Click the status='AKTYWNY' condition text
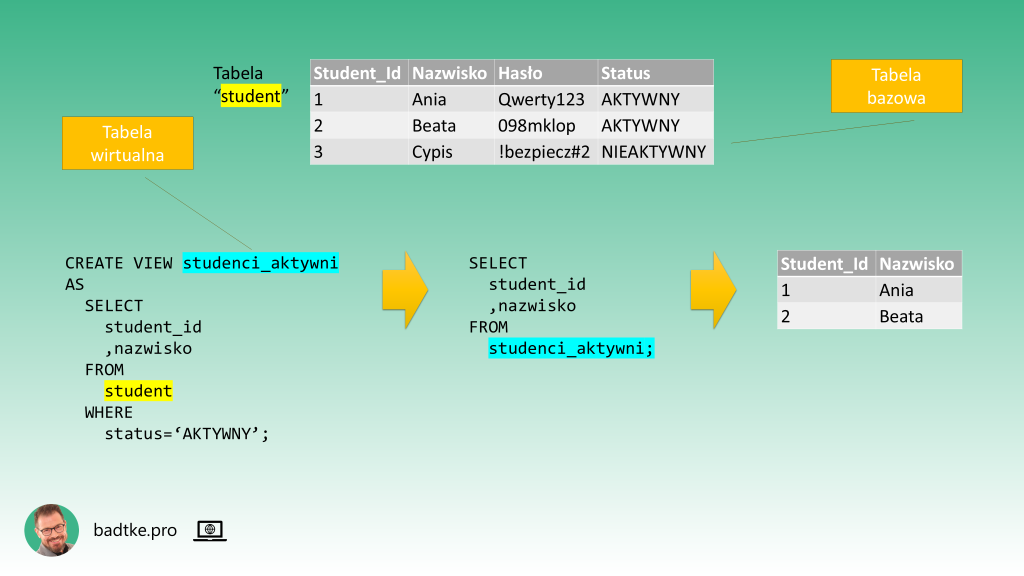The height and width of the screenshot is (576, 1024). (x=187, y=434)
